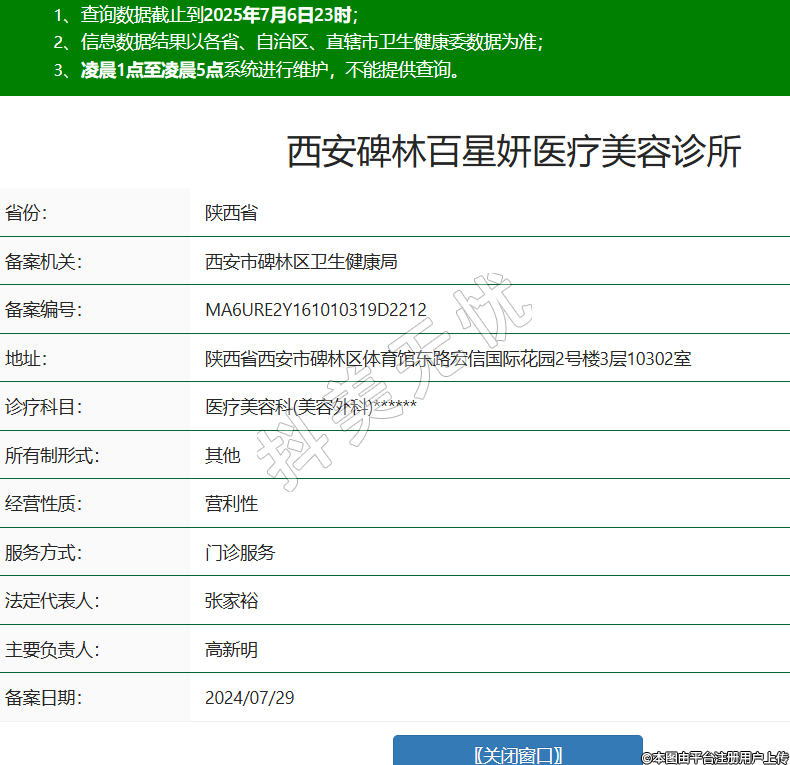The height and width of the screenshot is (765, 790).
Task: Click the 主要负责人 name 高新明
Action: 231,650
